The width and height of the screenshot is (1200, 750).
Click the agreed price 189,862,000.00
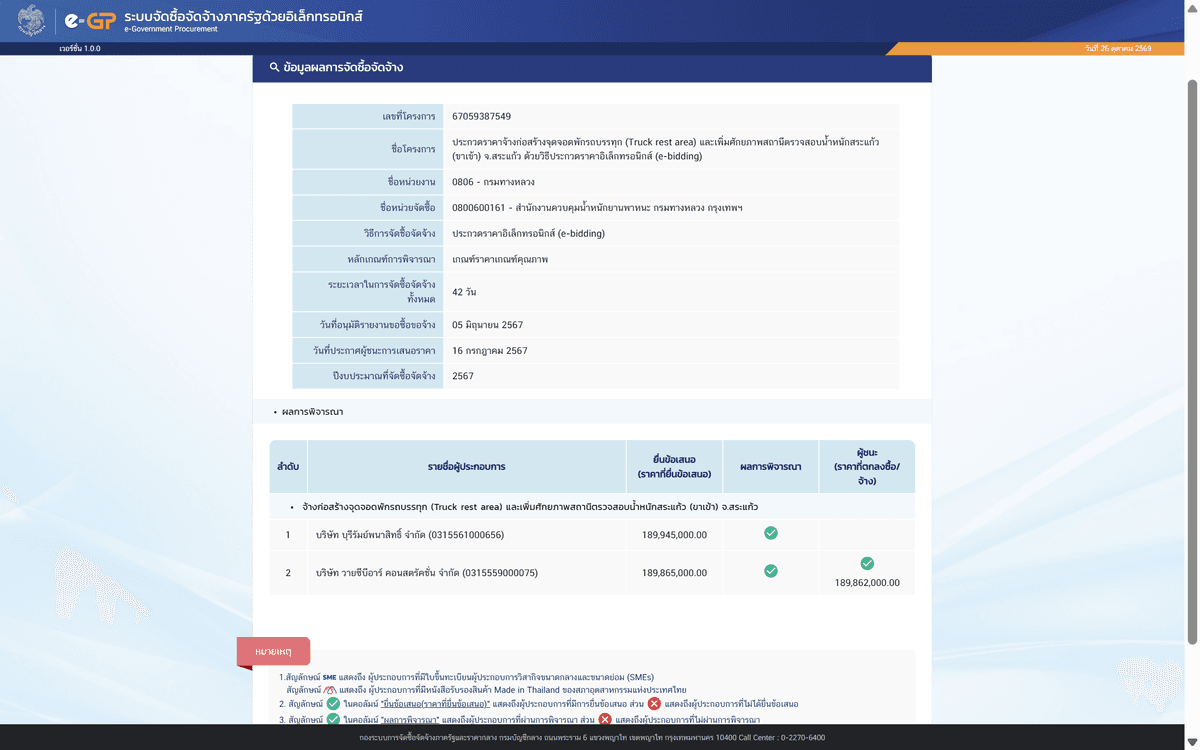[867, 583]
